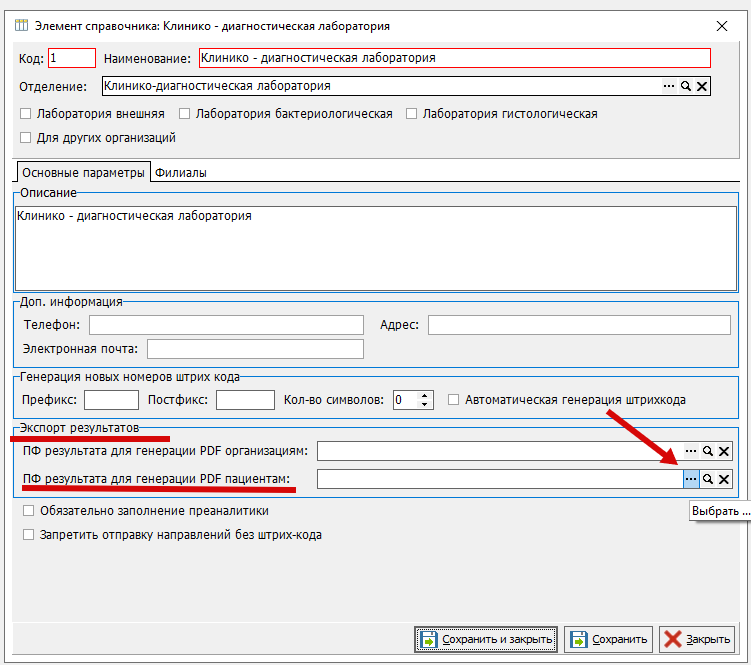The width and height of the screenshot is (751, 665).
Task: Click the highlighted ellipsis button for PDF пациентам
Action: pos(691,480)
